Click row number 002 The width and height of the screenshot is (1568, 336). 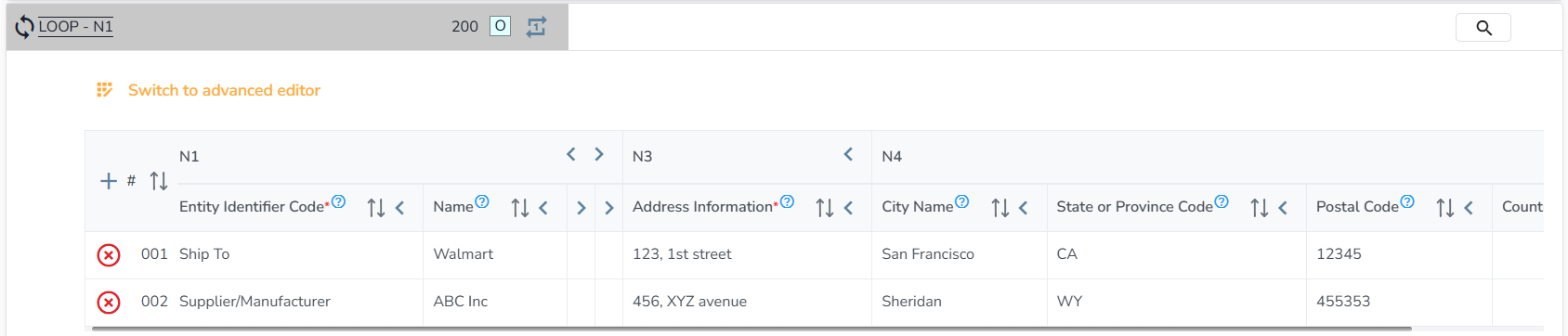(x=154, y=301)
